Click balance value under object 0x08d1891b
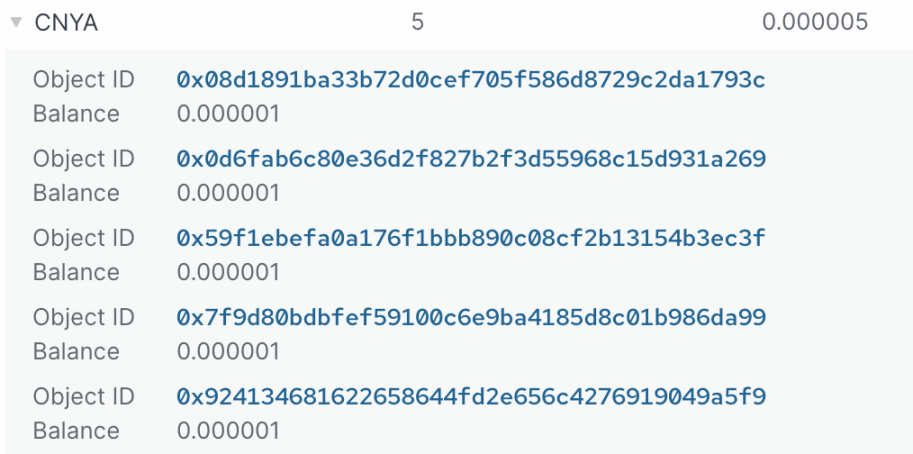This screenshot has height=454, width=913. [228, 114]
